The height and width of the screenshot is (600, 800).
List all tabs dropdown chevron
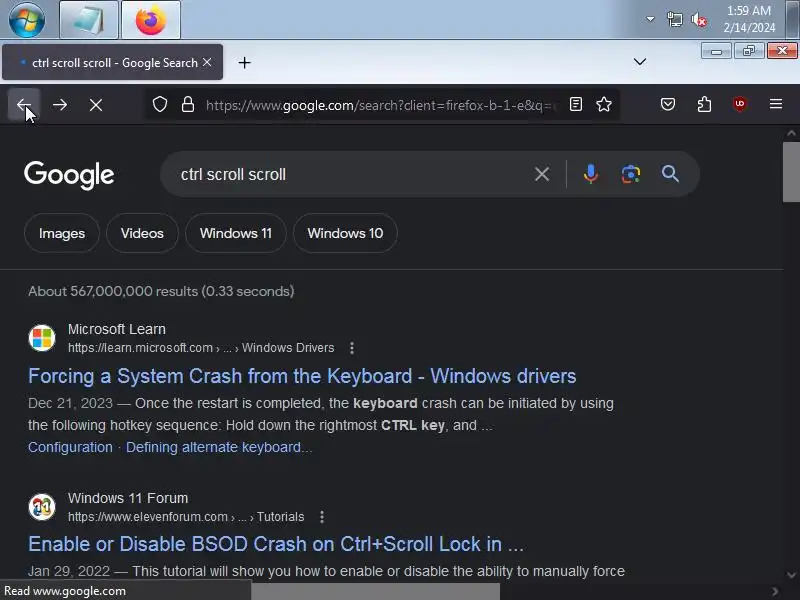(x=640, y=62)
